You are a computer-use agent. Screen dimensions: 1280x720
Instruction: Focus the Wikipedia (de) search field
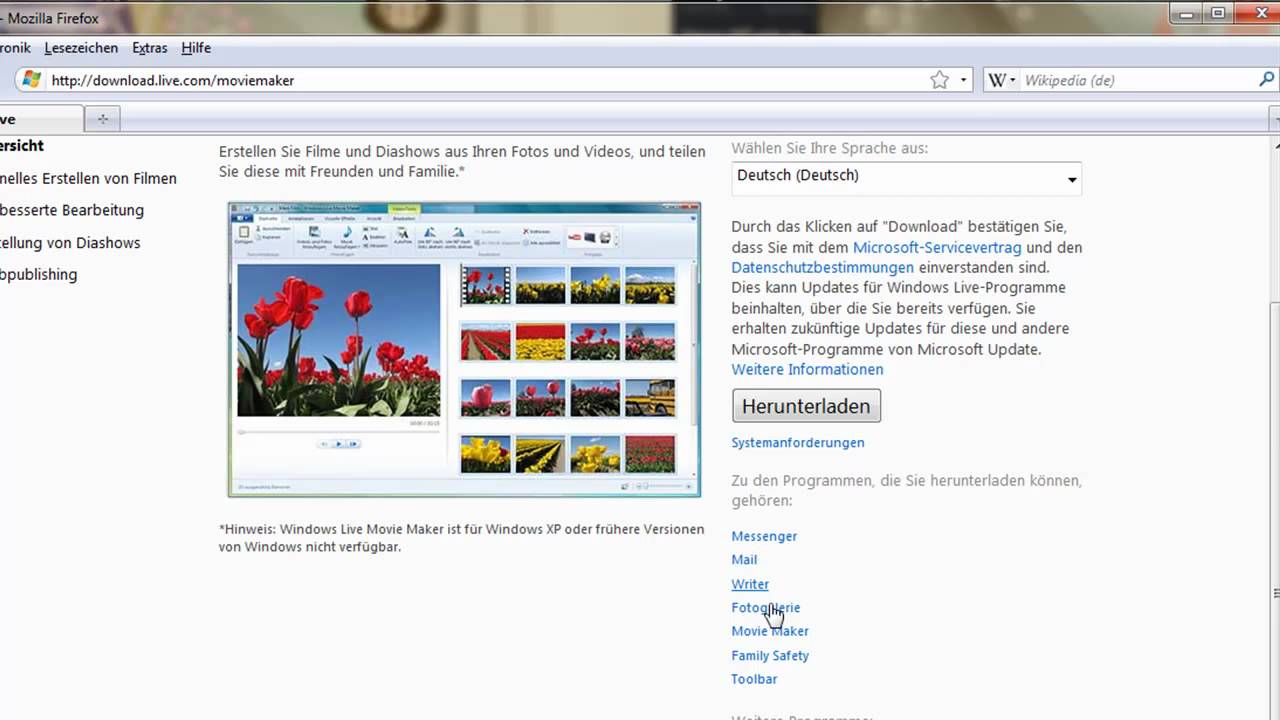[x=1138, y=80]
